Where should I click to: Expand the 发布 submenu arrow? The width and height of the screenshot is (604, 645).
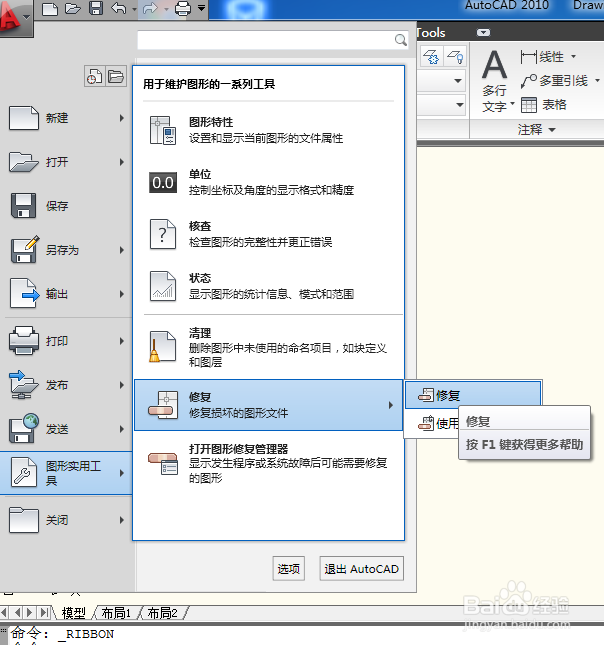click(122, 385)
